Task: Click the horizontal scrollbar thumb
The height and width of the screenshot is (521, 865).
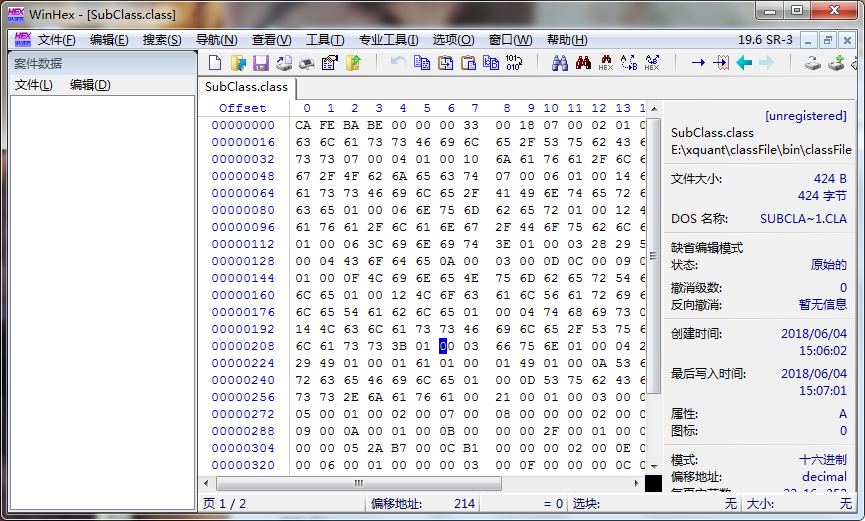Action: pyautogui.click(x=359, y=483)
